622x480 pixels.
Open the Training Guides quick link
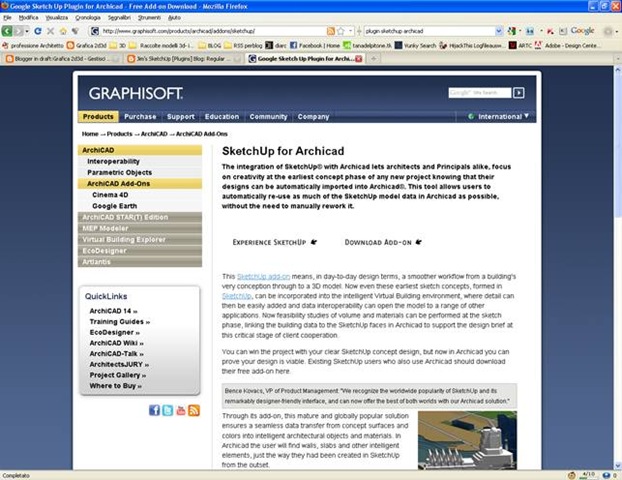coord(119,322)
